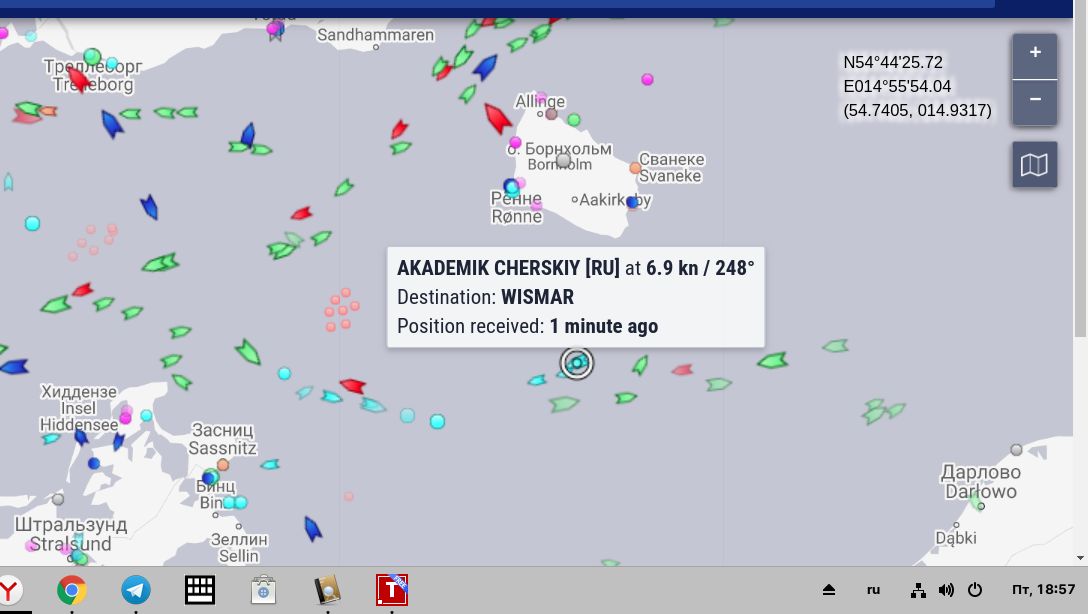Image resolution: width=1088 pixels, height=614 pixels.
Task: Open the red T application in taskbar
Action: (391, 590)
